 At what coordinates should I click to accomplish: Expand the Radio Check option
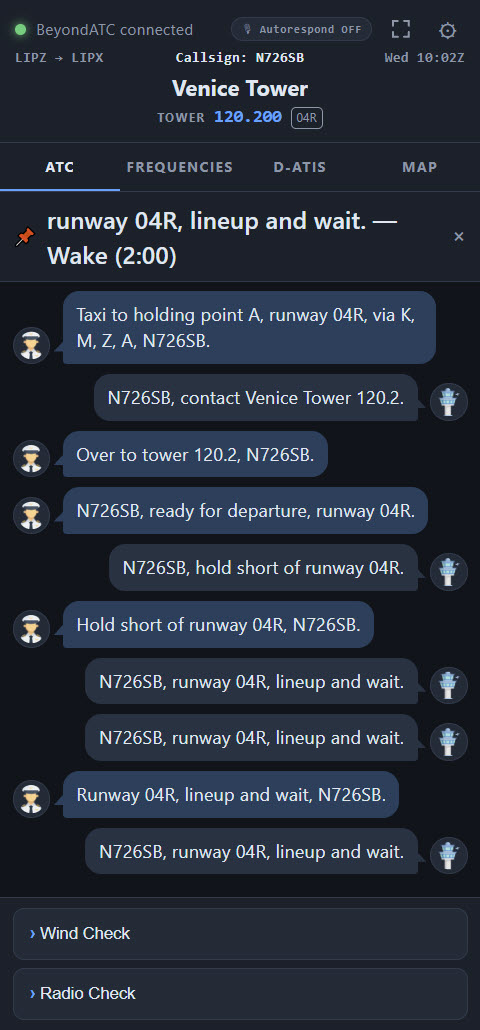coord(240,993)
